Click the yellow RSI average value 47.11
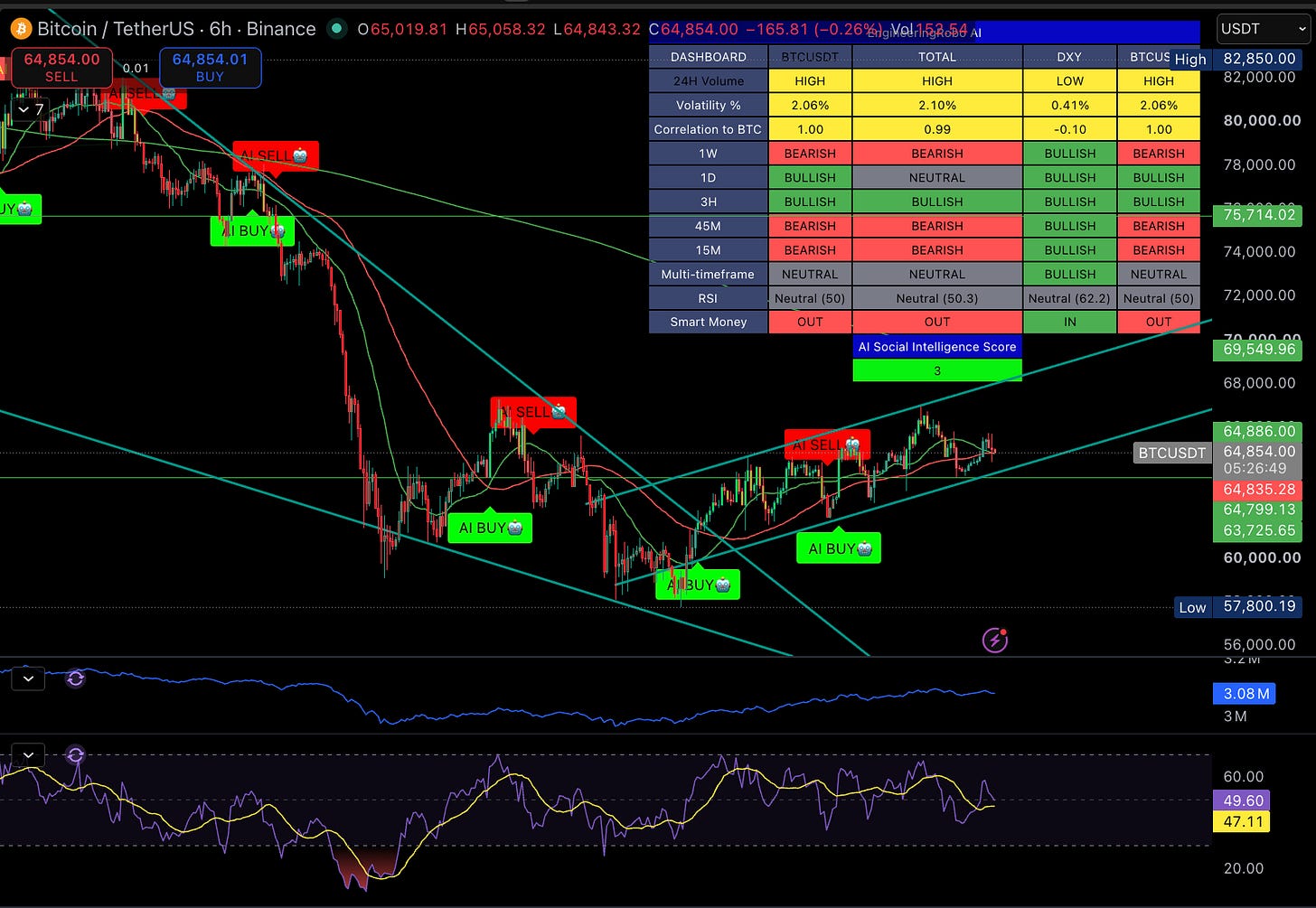Screen dimensions: 1316x908 click(1242, 821)
